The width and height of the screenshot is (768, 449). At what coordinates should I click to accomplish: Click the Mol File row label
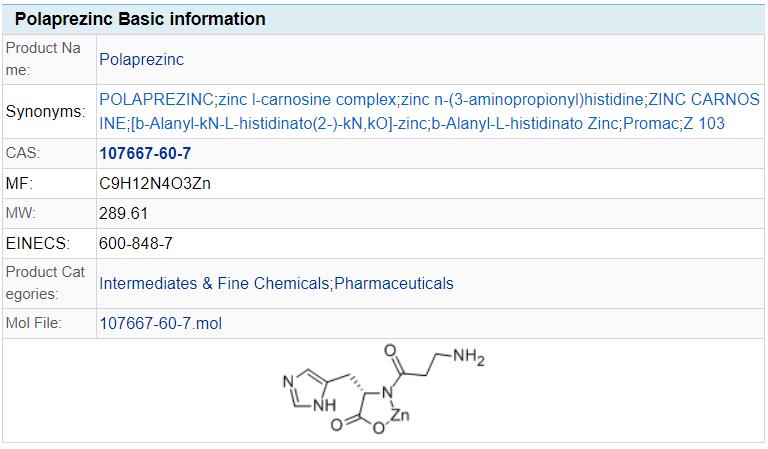pos(34,323)
